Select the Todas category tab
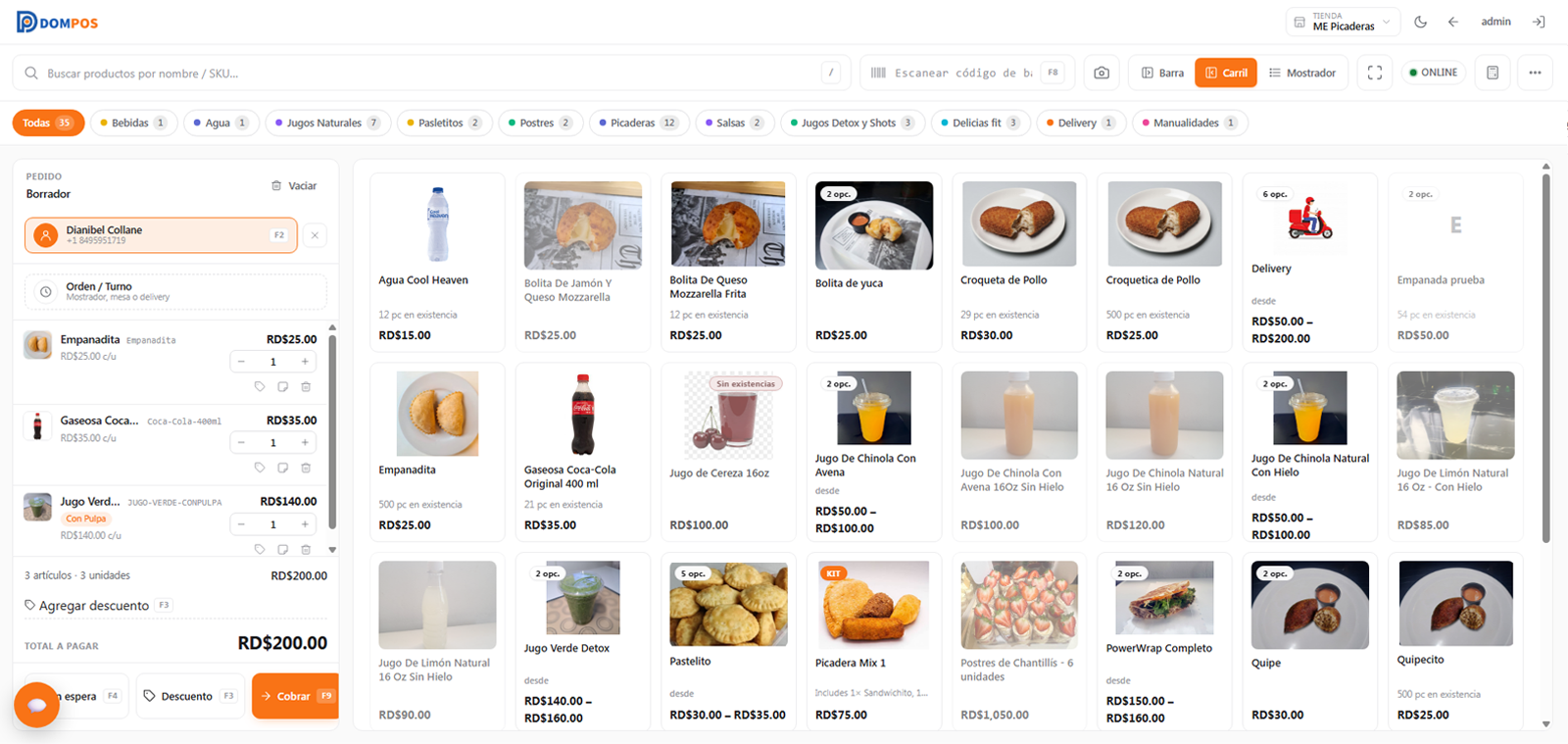 coord(48,123)
